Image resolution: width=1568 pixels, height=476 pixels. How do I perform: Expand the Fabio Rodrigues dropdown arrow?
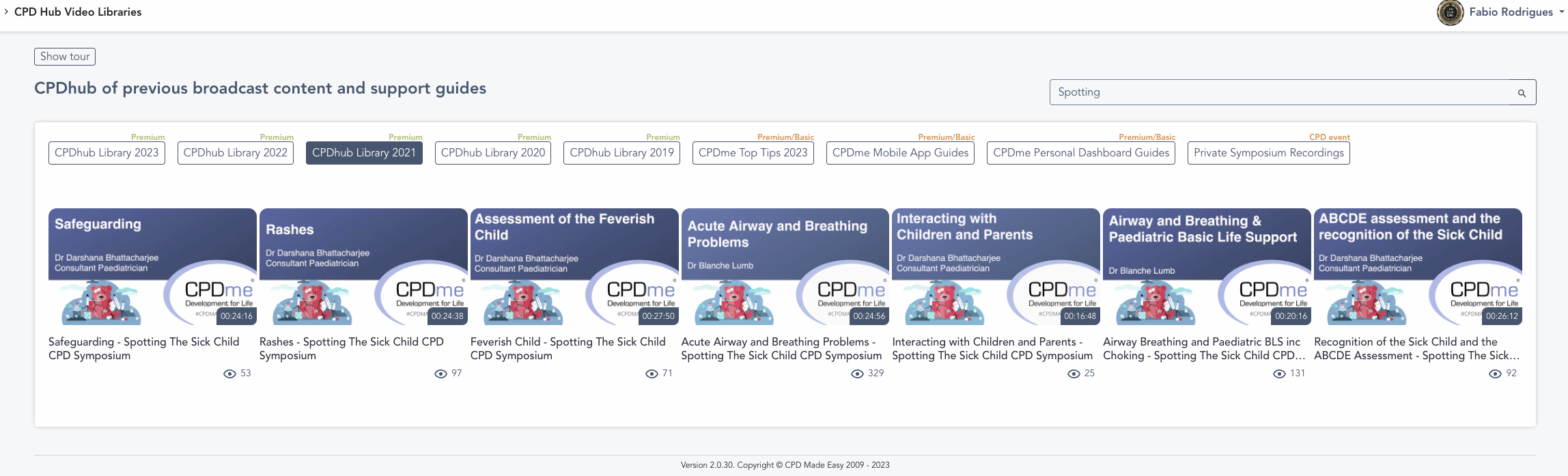tap(1561, 12)
